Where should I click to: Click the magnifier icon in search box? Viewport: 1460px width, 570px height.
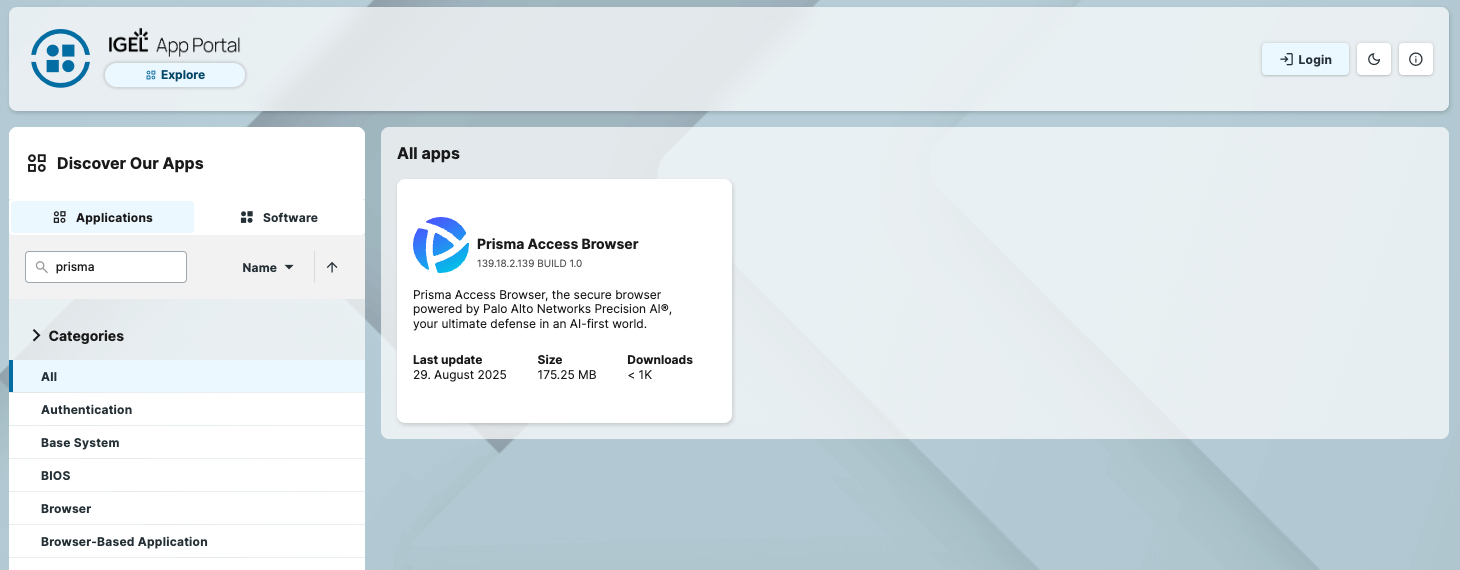point(41,267)
